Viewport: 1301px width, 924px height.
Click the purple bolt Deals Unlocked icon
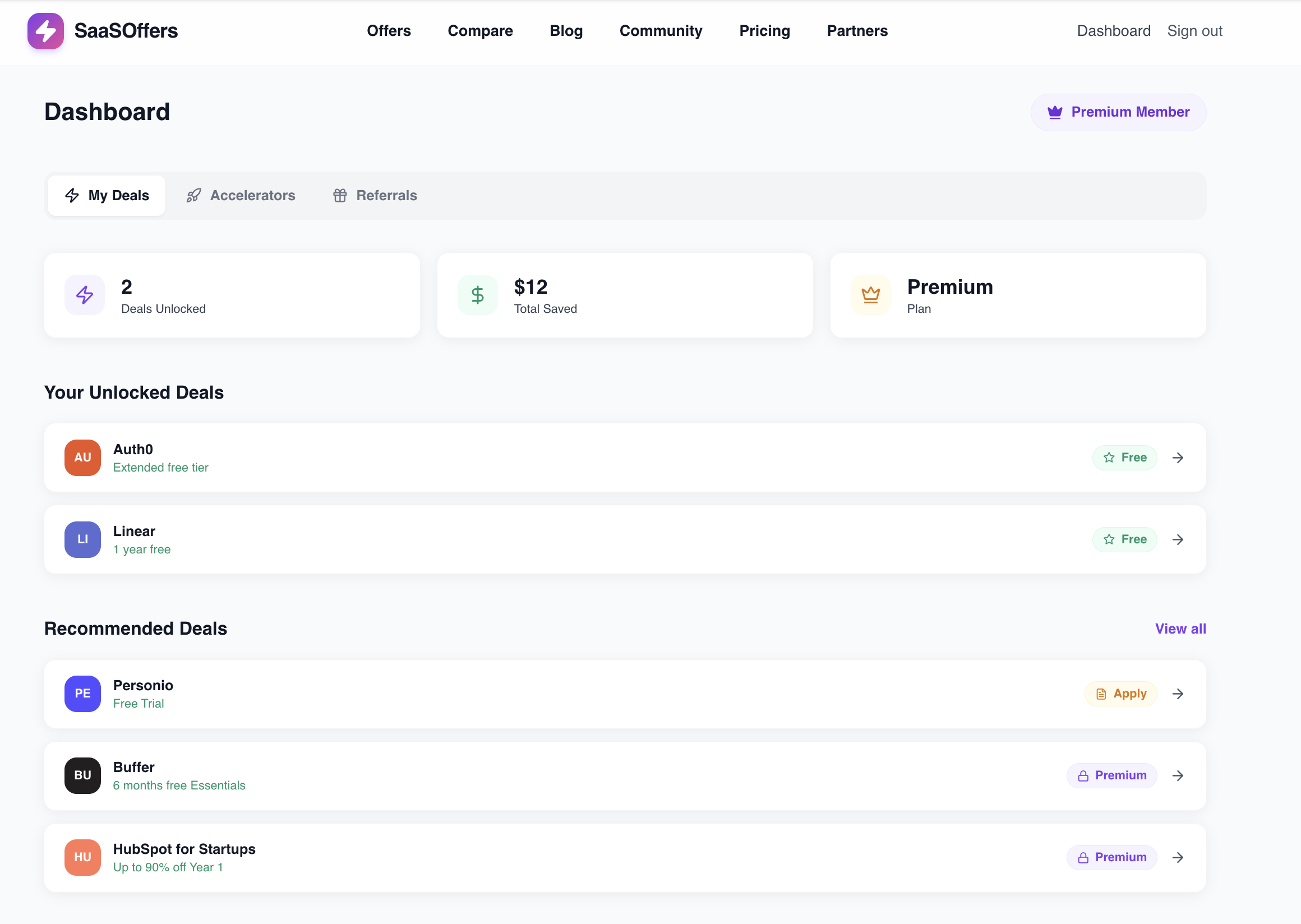point(84,295)
